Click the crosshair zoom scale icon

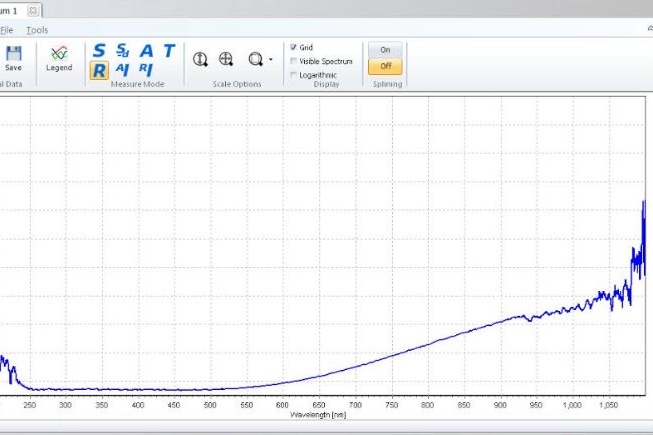[x=226, y=59]
